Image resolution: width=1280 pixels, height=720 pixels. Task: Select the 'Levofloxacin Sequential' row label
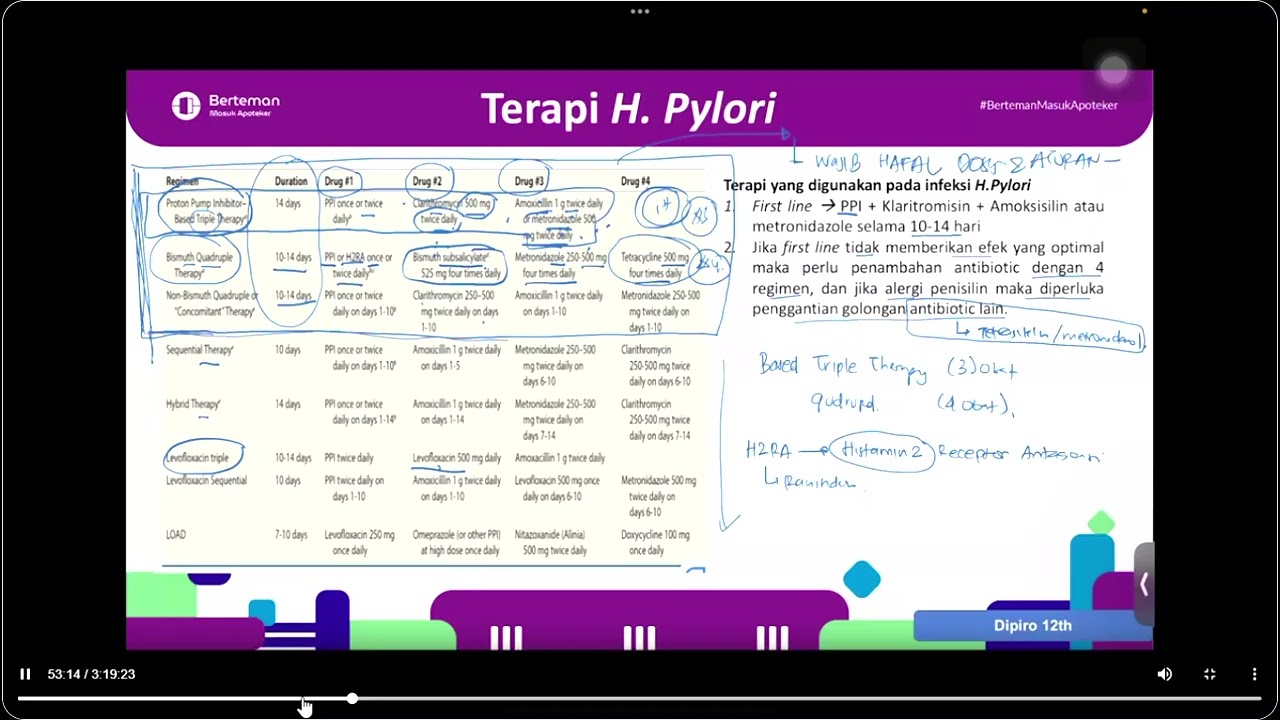[206, 481]
